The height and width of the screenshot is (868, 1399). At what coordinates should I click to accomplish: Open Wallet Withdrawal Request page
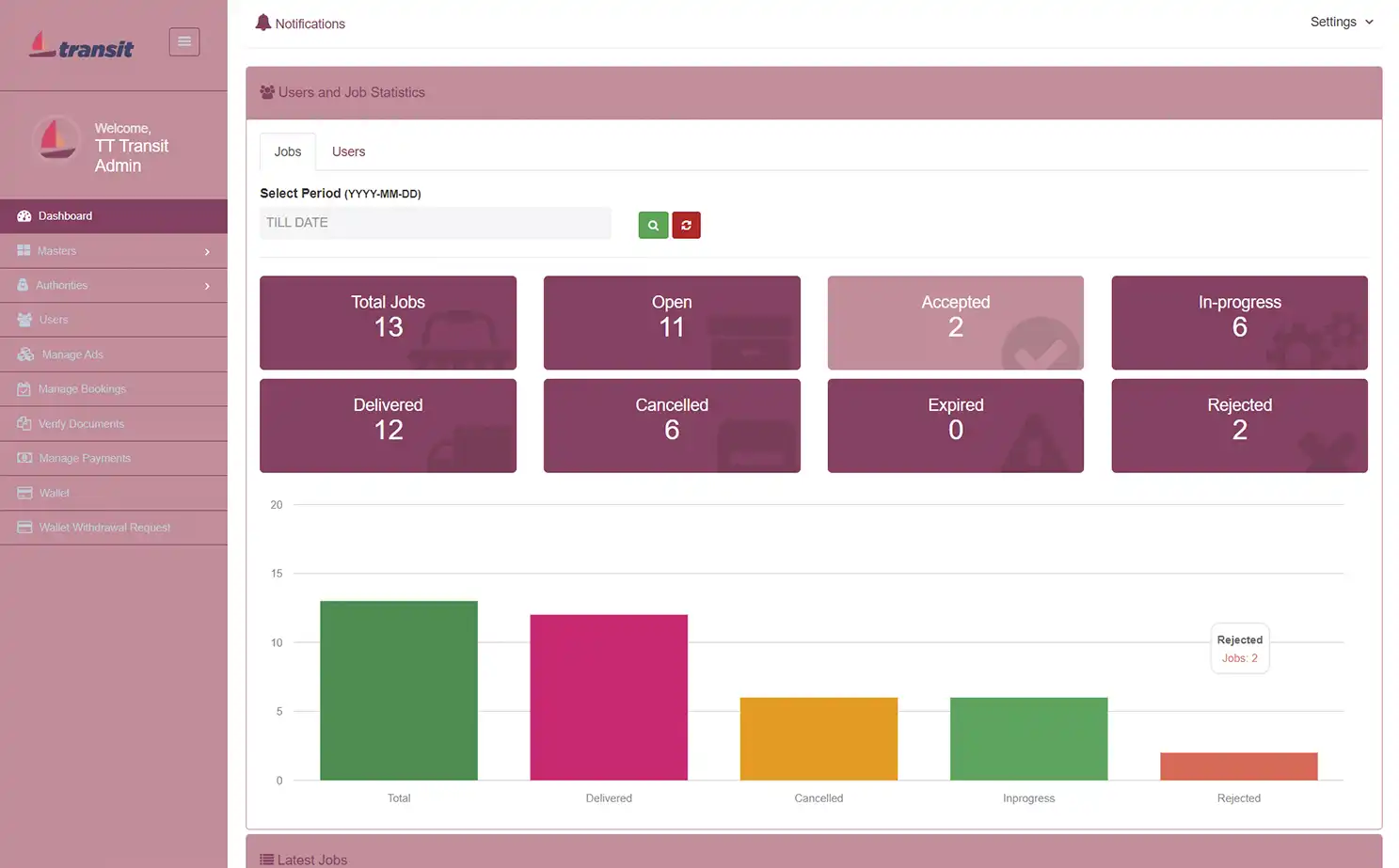(x=104, y=527)
